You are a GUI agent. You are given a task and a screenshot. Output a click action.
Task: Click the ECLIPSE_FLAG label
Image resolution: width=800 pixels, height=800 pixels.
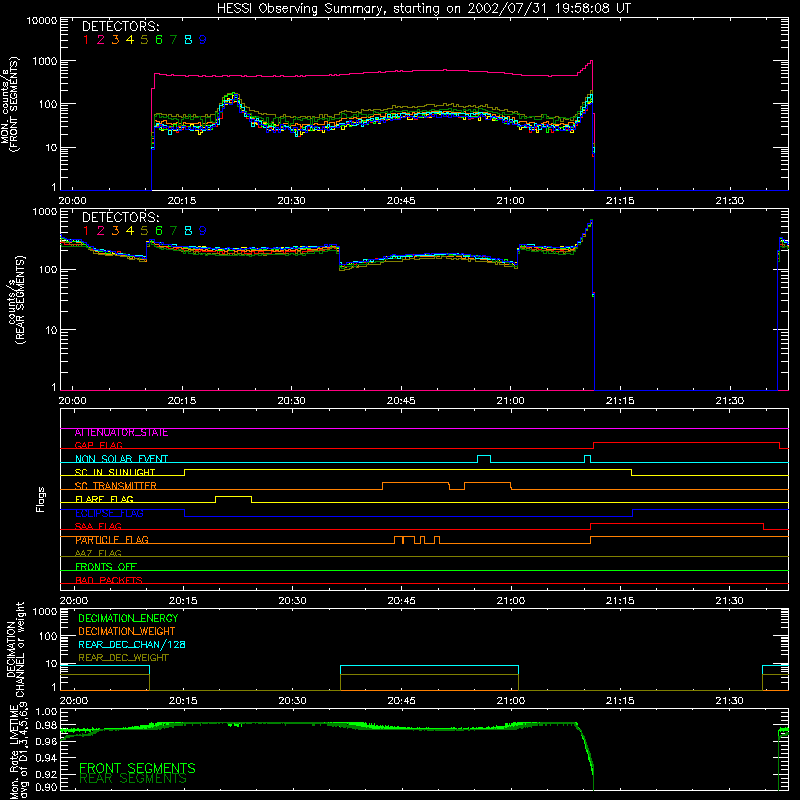click(x=109, y=513)
